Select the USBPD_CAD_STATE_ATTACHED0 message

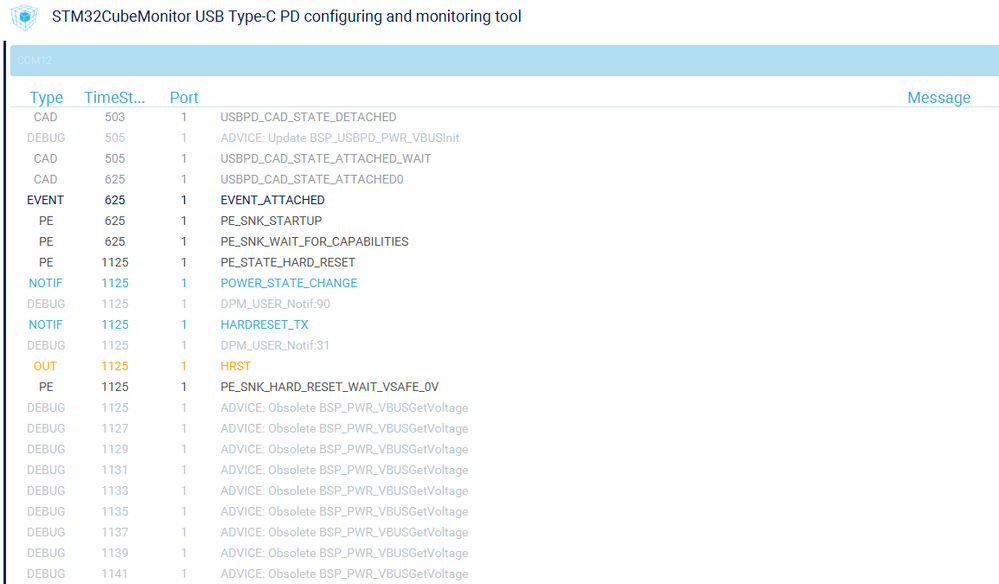tap(312, 180)
